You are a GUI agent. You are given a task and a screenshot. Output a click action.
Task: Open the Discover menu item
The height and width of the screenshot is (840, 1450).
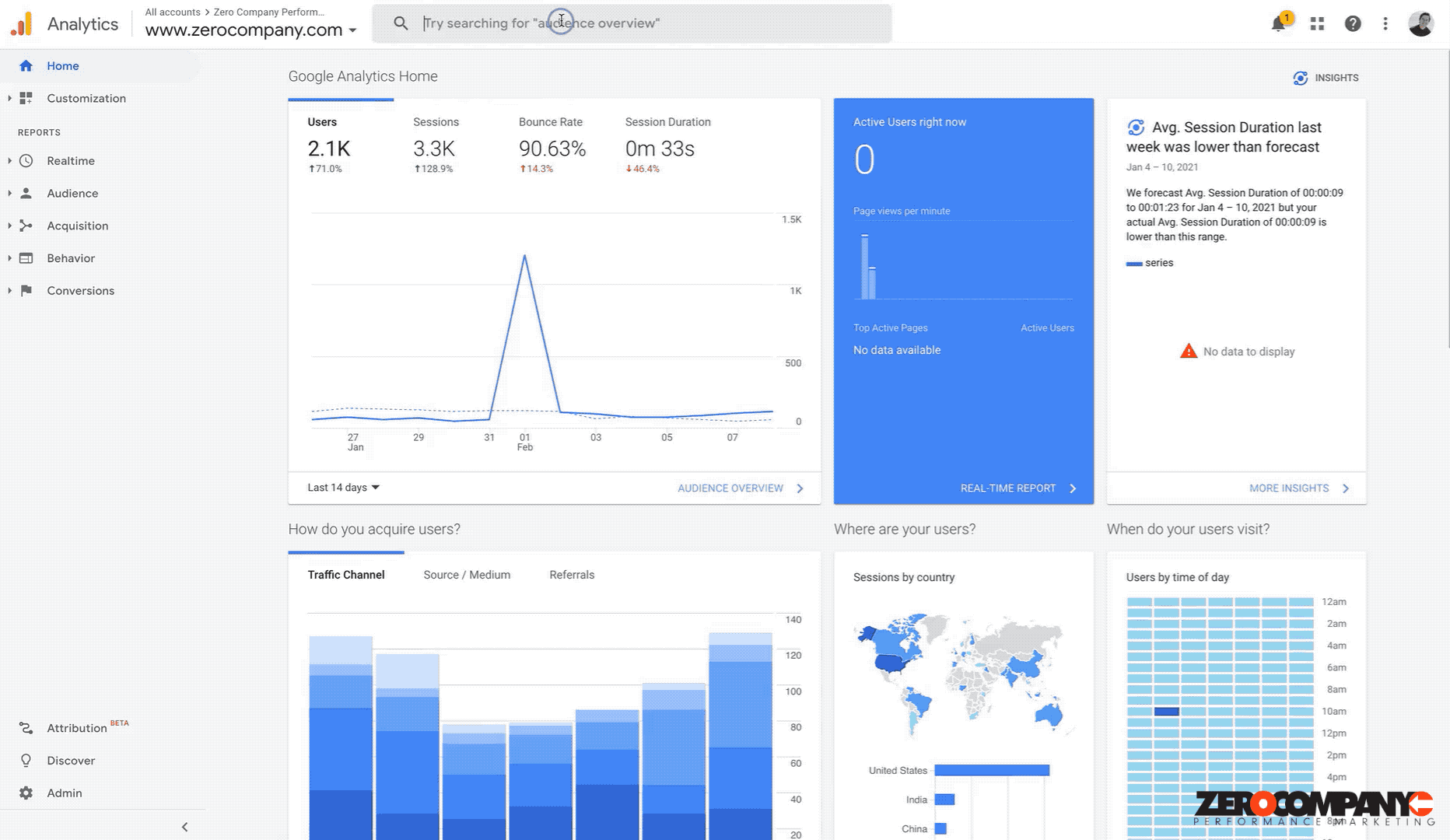pyautogui.click(x=71, y=761)
